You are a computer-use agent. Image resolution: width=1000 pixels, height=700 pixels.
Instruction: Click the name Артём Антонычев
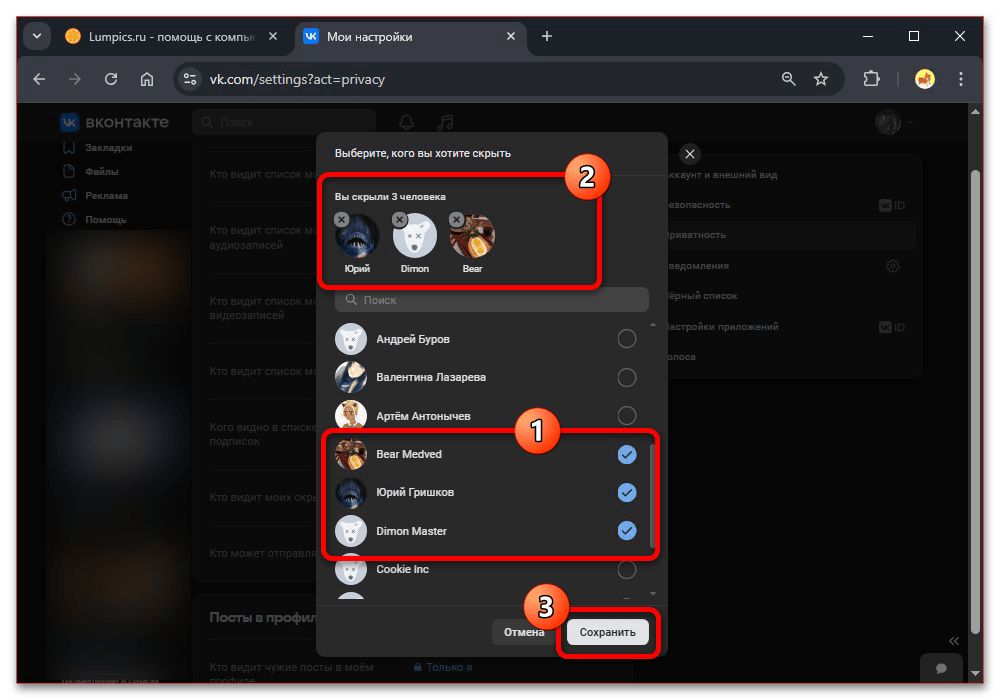[423, 416]
